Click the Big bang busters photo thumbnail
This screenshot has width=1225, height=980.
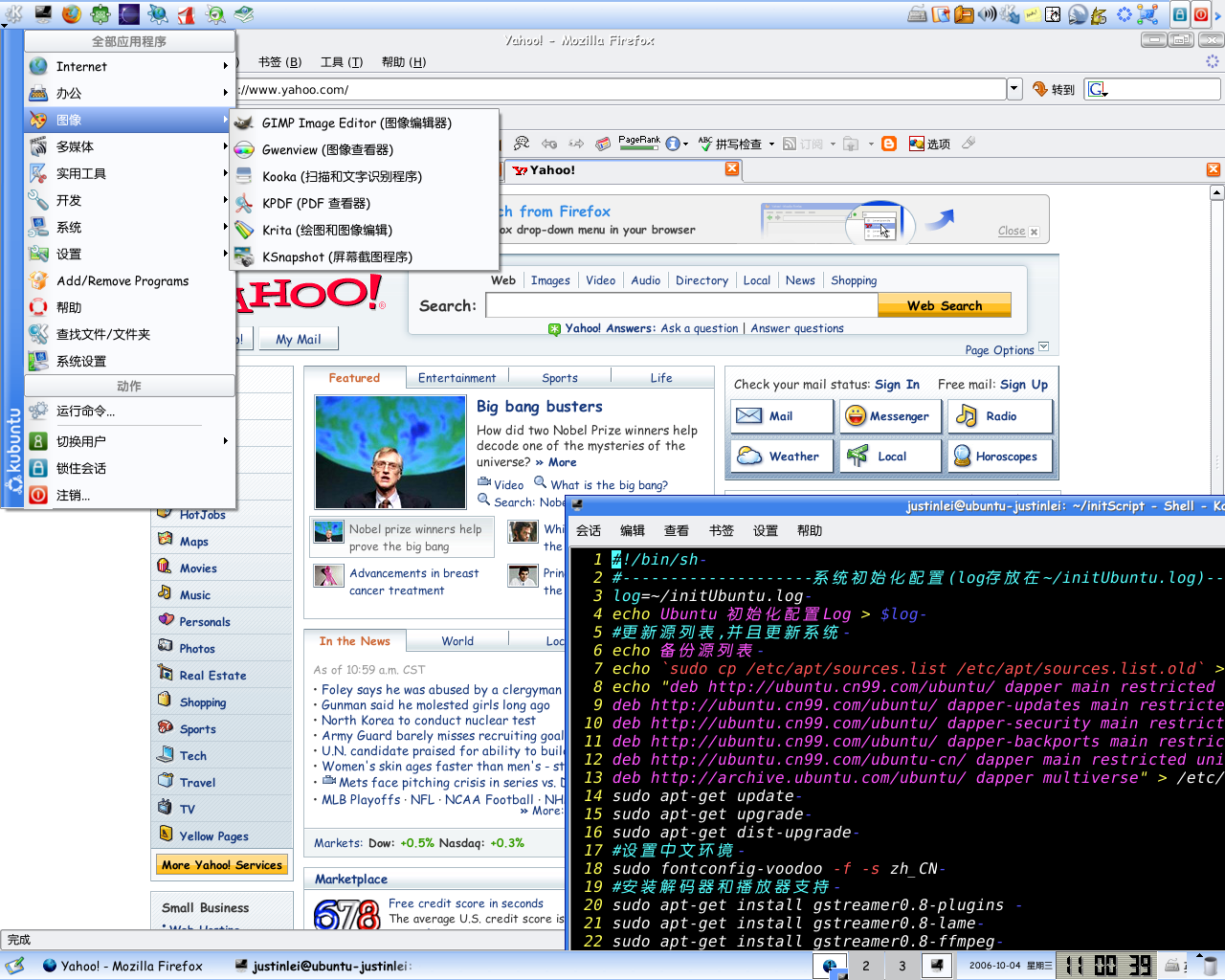[x=390, y=452]
